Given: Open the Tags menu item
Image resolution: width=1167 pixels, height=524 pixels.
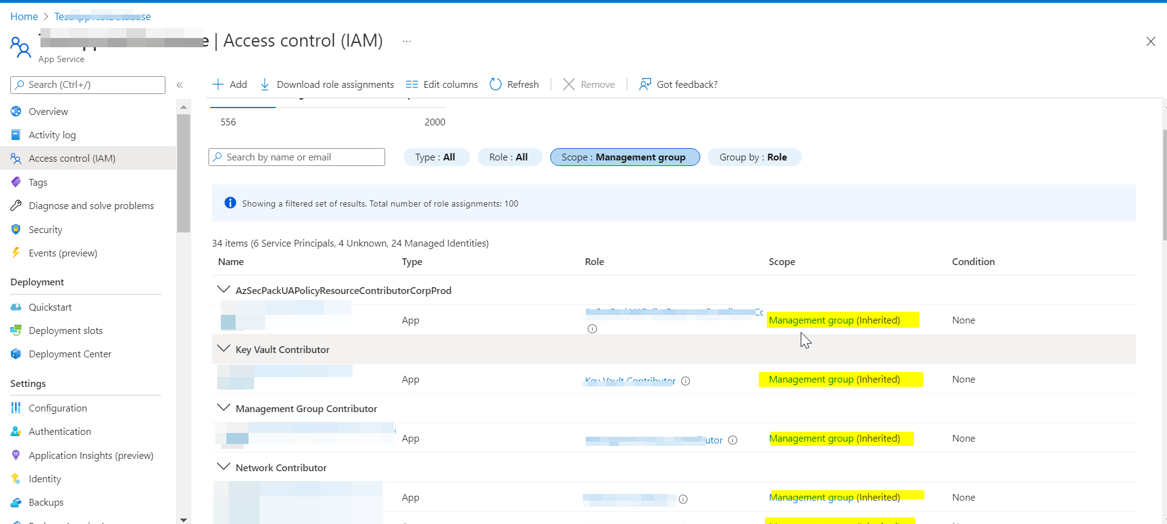Looking at the screenshot, I should (38, 182).
